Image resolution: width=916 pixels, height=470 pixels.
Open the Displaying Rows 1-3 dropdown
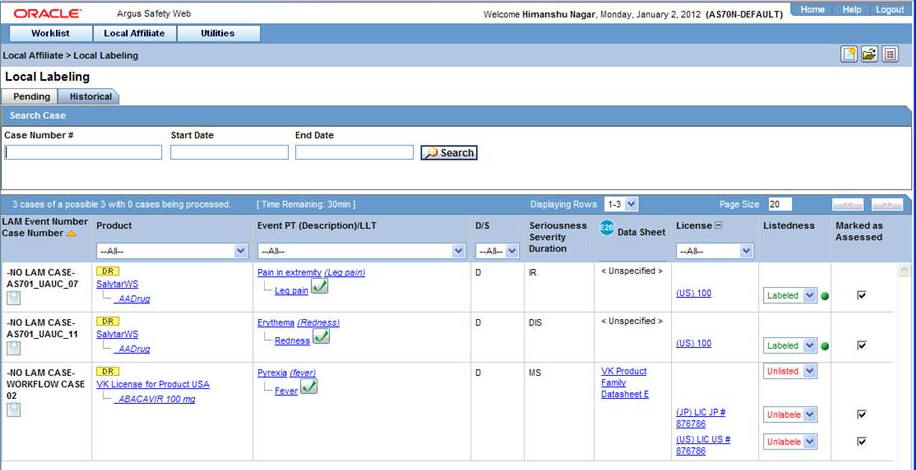point(621,204)
